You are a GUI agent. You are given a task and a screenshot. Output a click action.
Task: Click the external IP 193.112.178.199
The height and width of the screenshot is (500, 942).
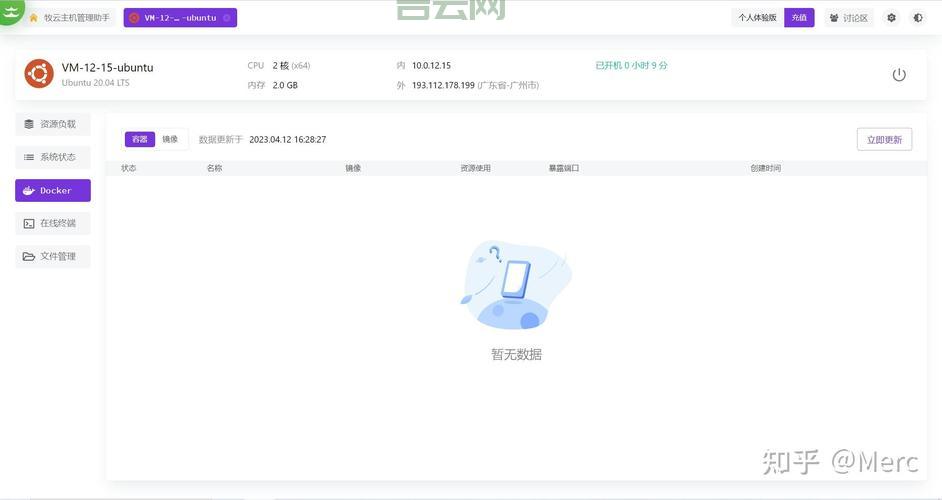click(x=443, y=85)
